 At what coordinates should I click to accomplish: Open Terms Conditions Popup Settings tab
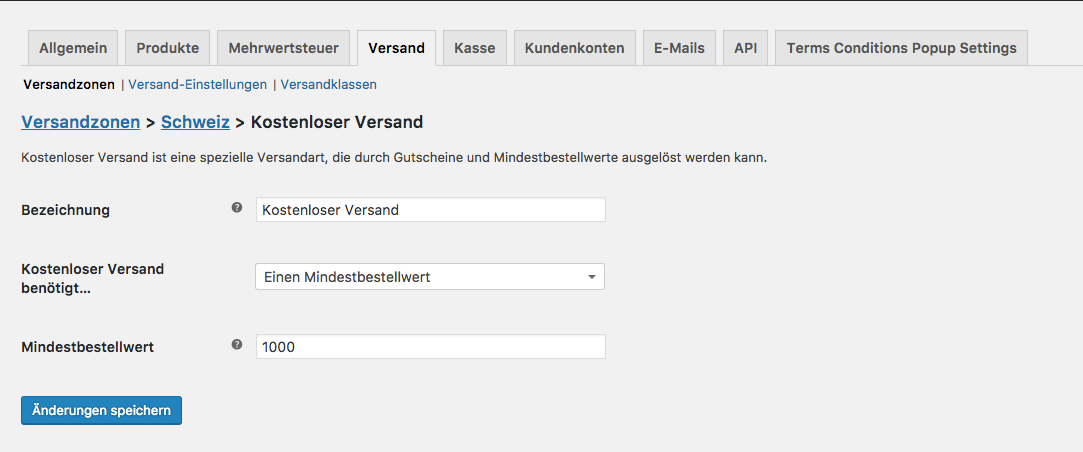pos(901,48)
